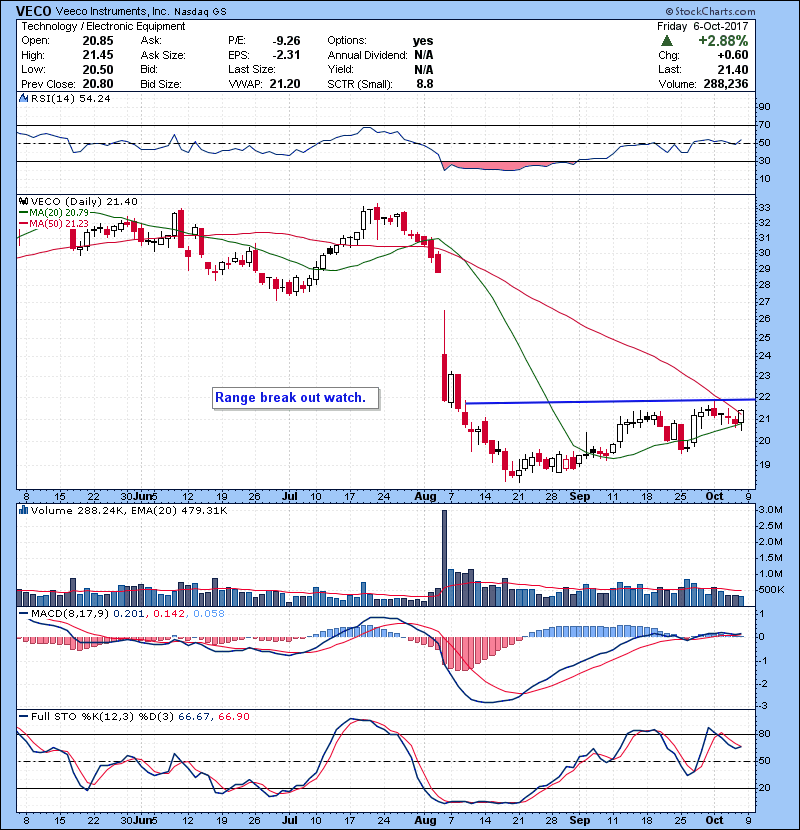The width and height of the screenshot is (800, 830).
Task: Click the VECO (Daily) candlestick legend icon
Action: click(23, 201)
